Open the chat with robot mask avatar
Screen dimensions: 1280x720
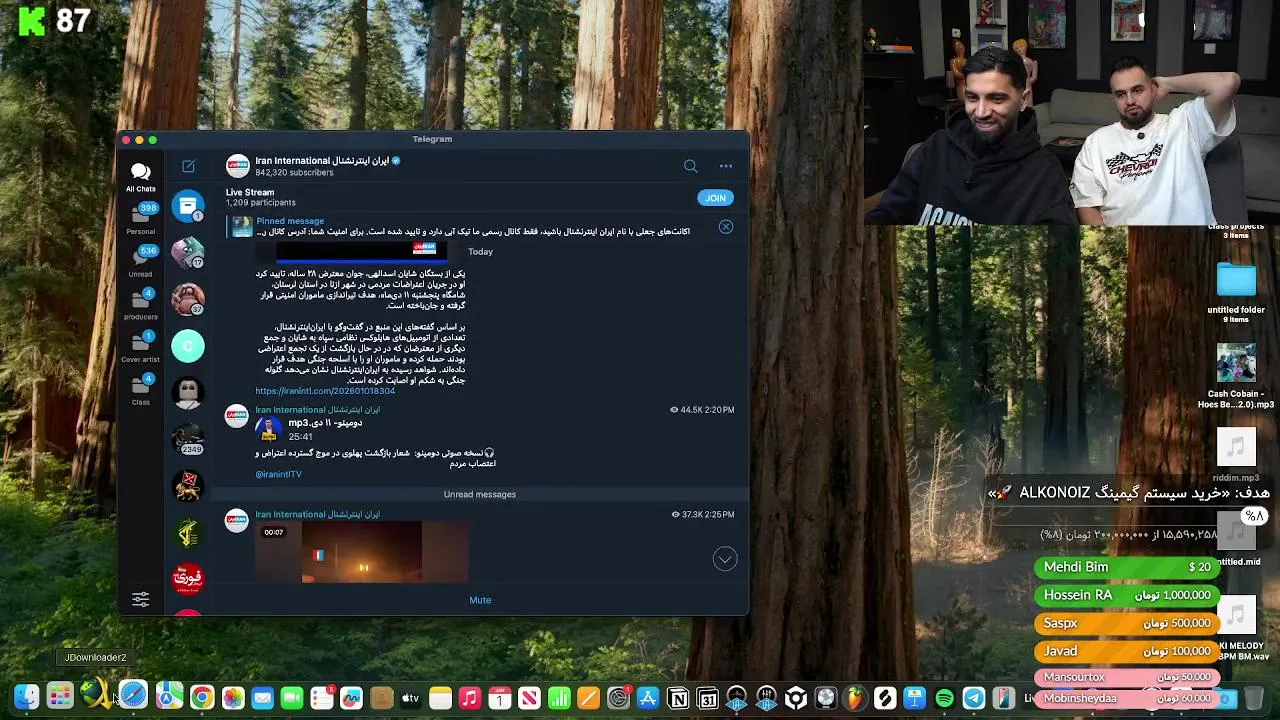point(188,392)
